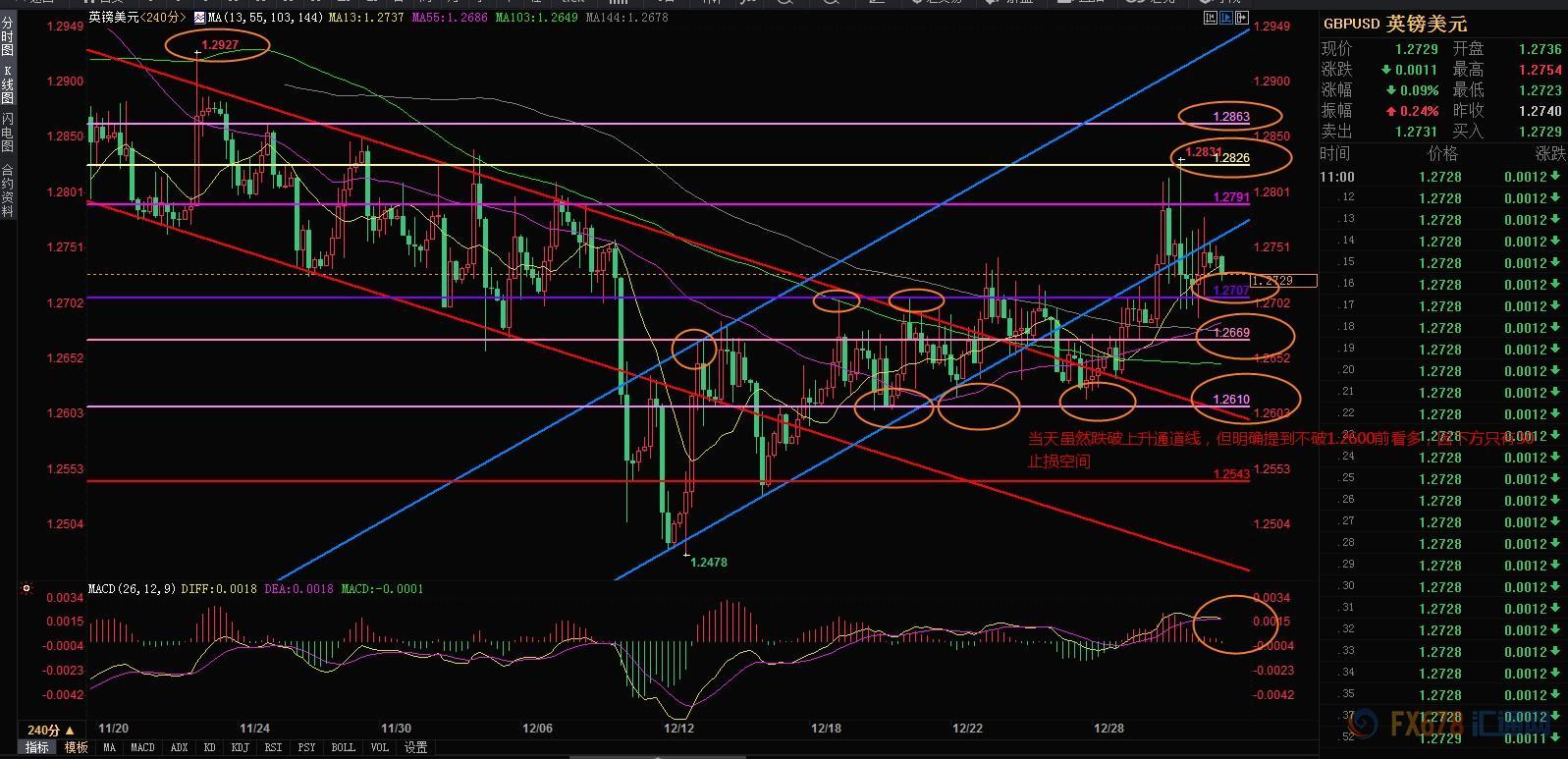
Task: Click the 1.2863 resistance level label
Action: click(x=1231, y=117)
